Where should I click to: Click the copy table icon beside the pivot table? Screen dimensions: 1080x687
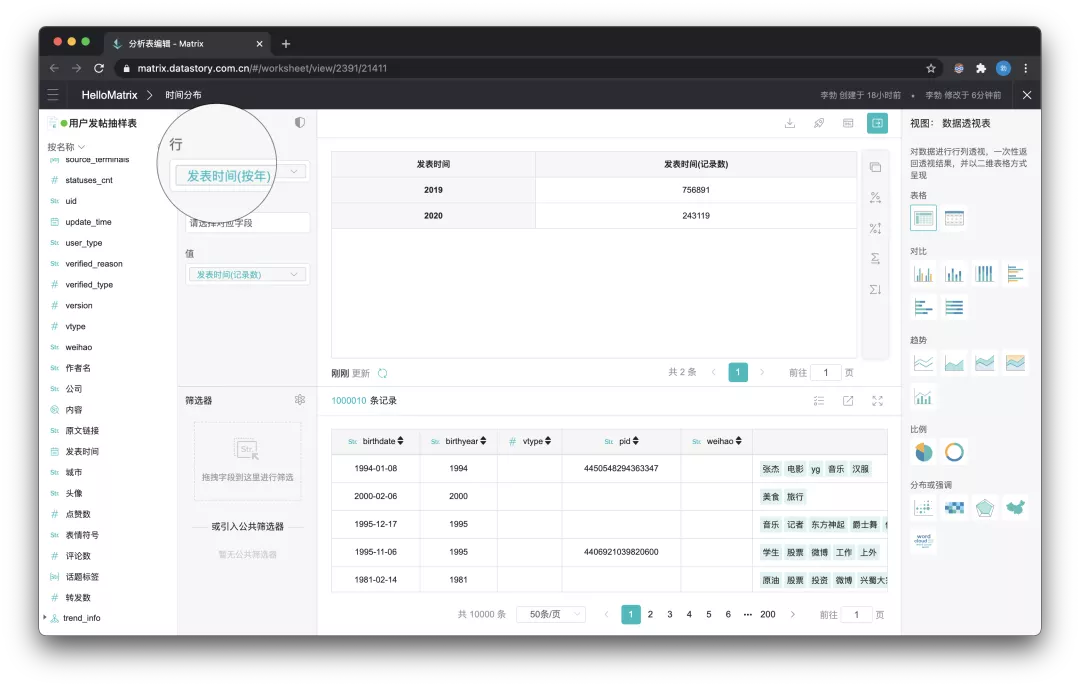[875, 167]
